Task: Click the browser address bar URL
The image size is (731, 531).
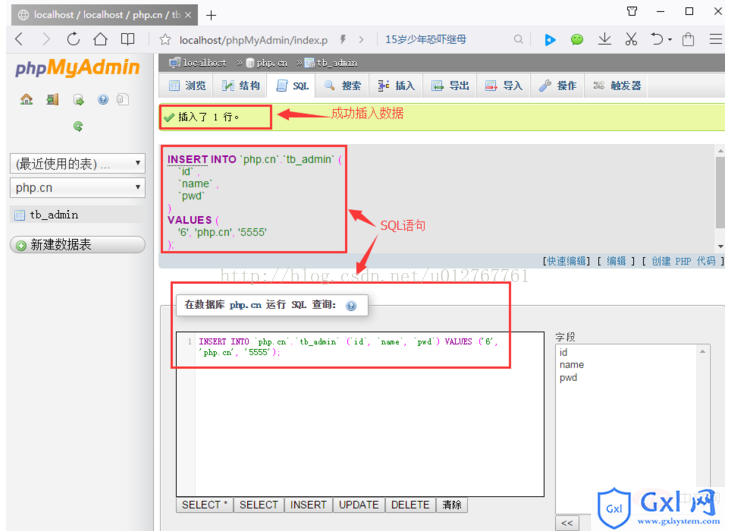Action: 253,40
